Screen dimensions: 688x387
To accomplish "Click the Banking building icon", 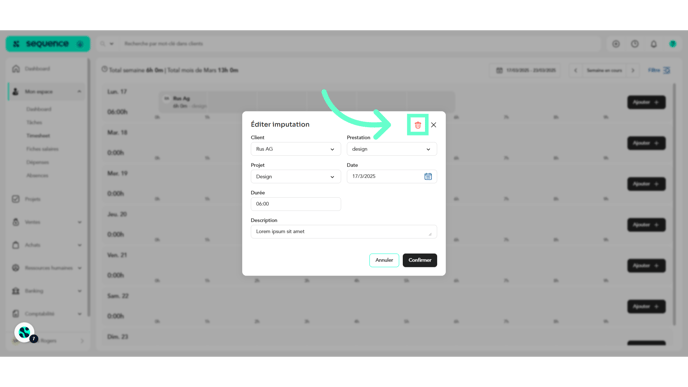I will [x=16, y=291].
